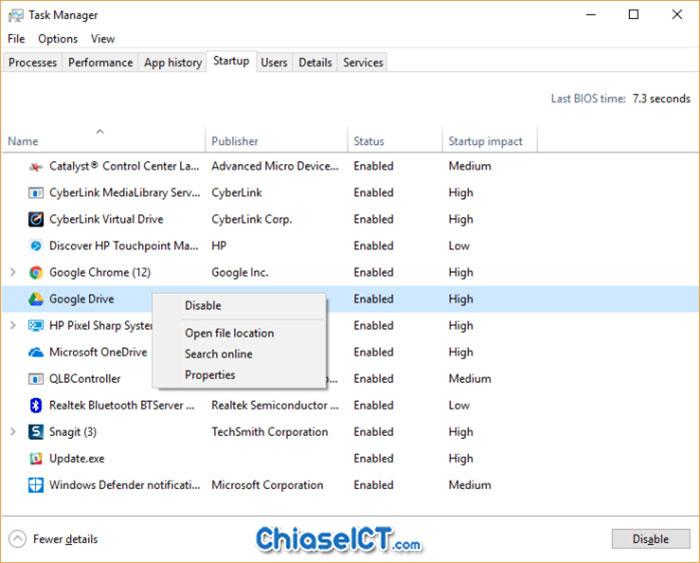Click the CyberLink MediaLibrary Service icon
700x563 pixels.
[x=36, y=193]
